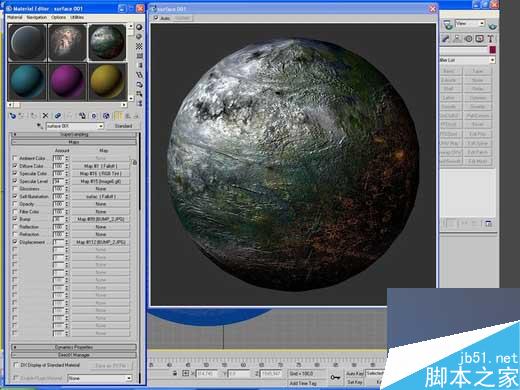Toggle the Displacement map checkbox
520x390 pixels.
tap(15, 242)
